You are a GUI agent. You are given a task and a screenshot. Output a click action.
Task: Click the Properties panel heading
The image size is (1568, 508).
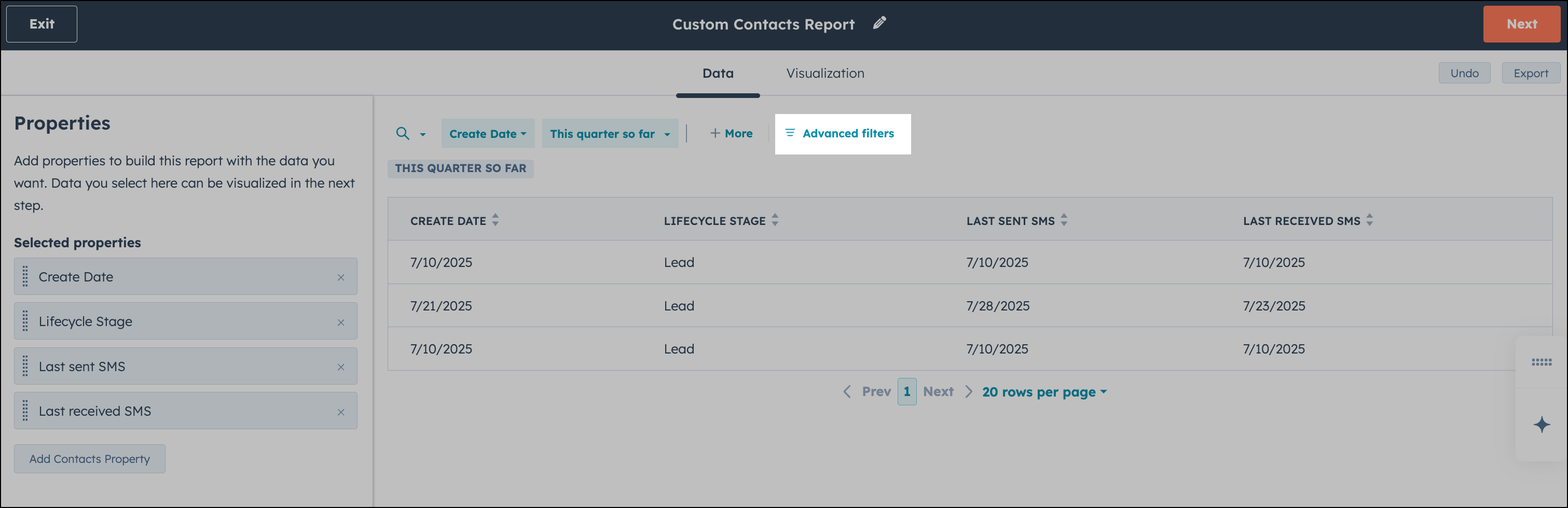point(62,123)
